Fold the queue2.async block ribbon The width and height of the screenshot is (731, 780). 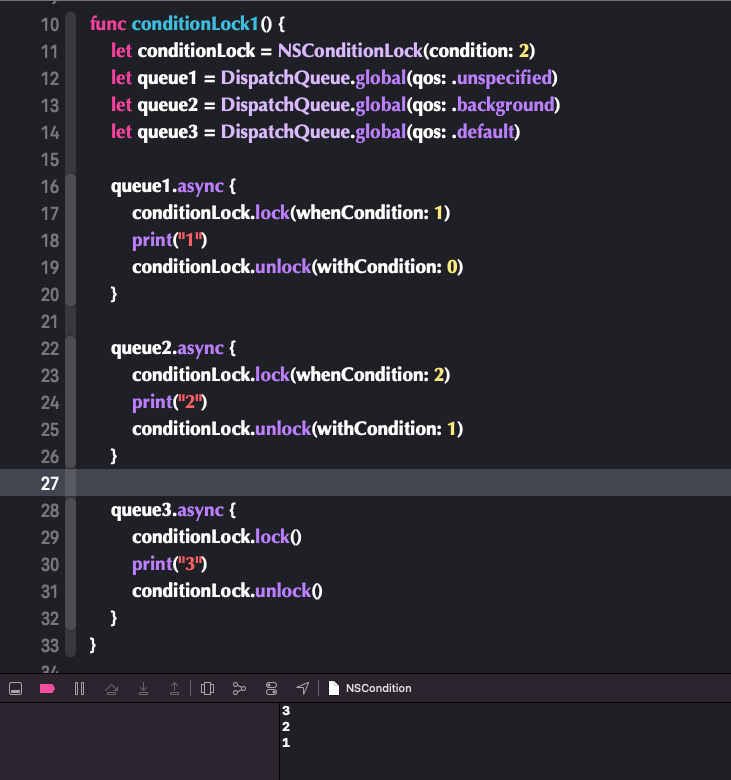(71, 402)
